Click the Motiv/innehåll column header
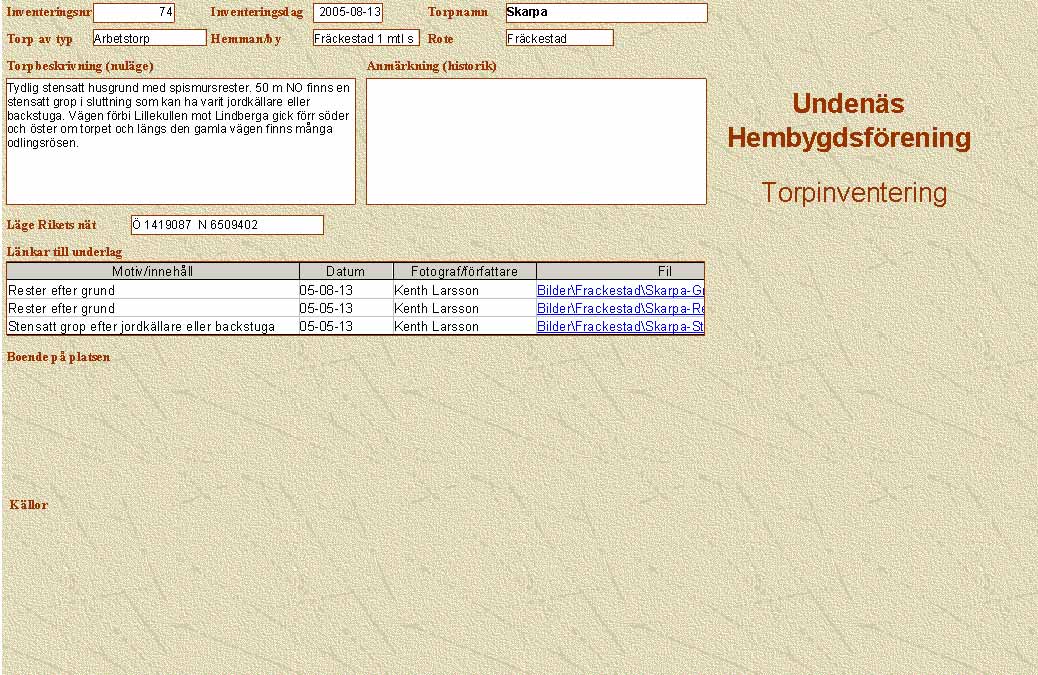Screen dimensions: 1038x675 point(153,271)
